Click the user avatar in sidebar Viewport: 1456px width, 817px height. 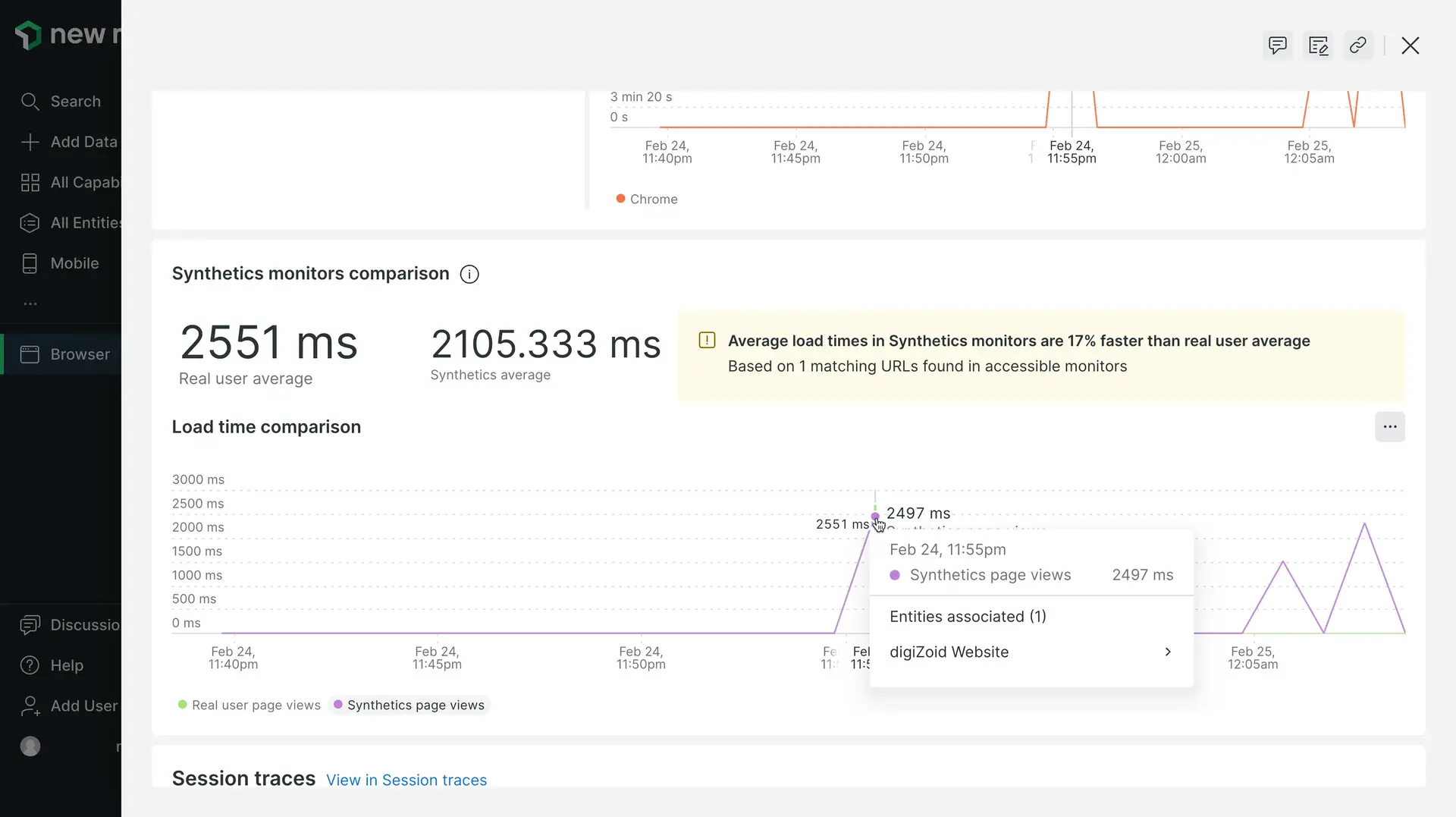30,746
